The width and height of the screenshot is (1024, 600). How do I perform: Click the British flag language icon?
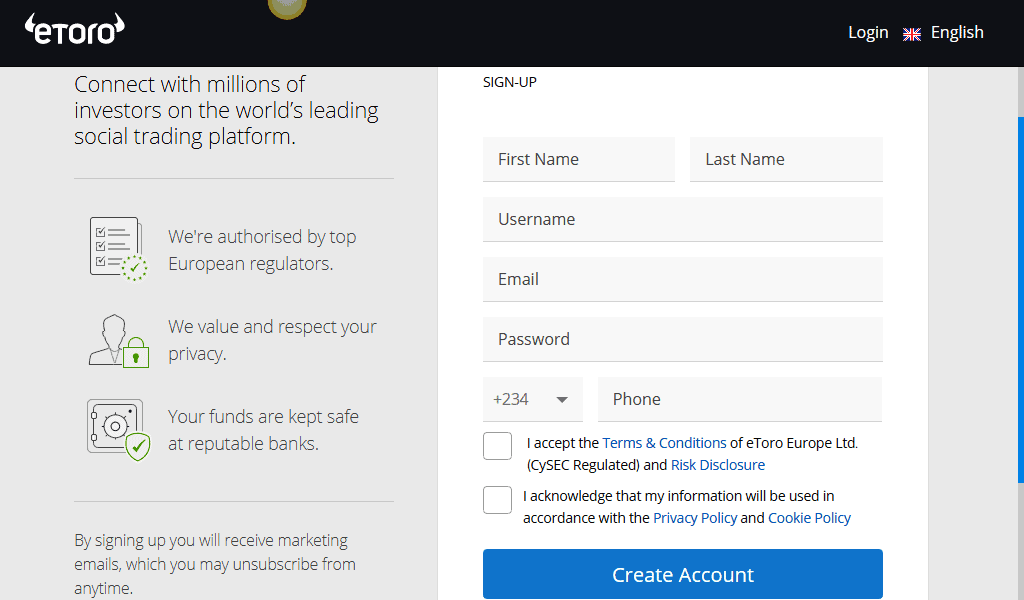[x=911, y=33]
